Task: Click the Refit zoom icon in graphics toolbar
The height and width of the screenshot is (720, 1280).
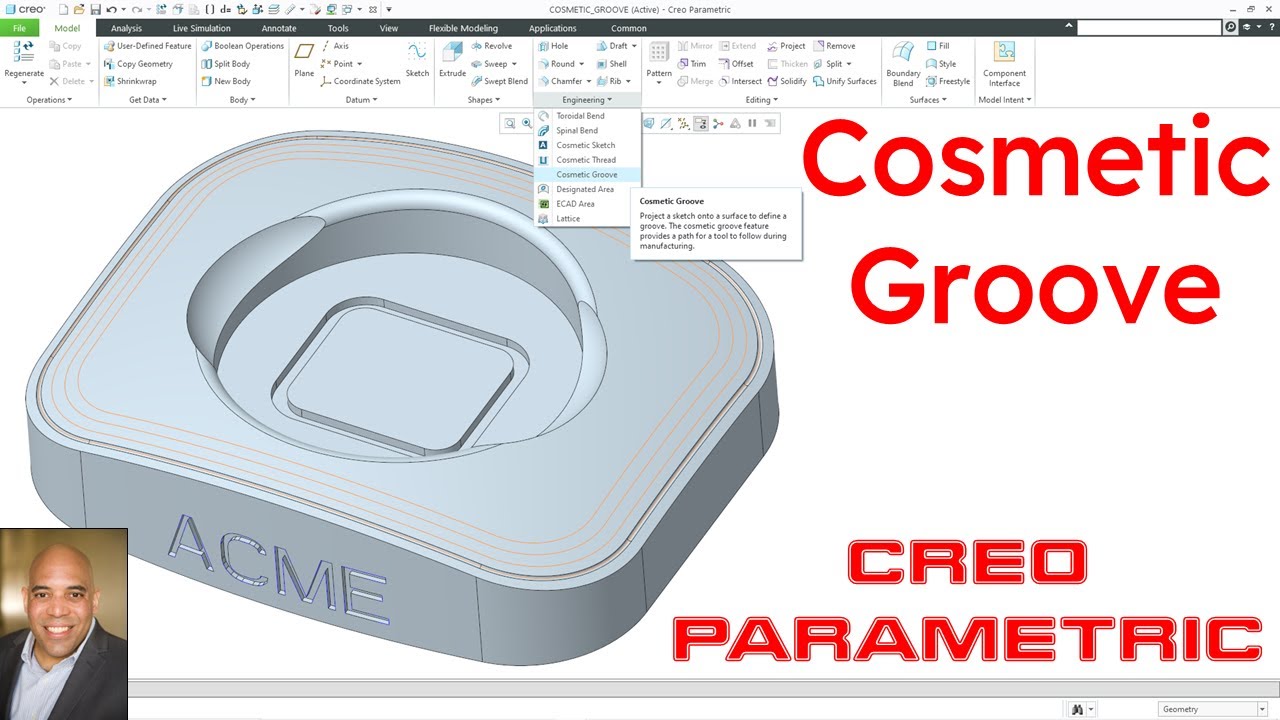Action: click(510, 123)
